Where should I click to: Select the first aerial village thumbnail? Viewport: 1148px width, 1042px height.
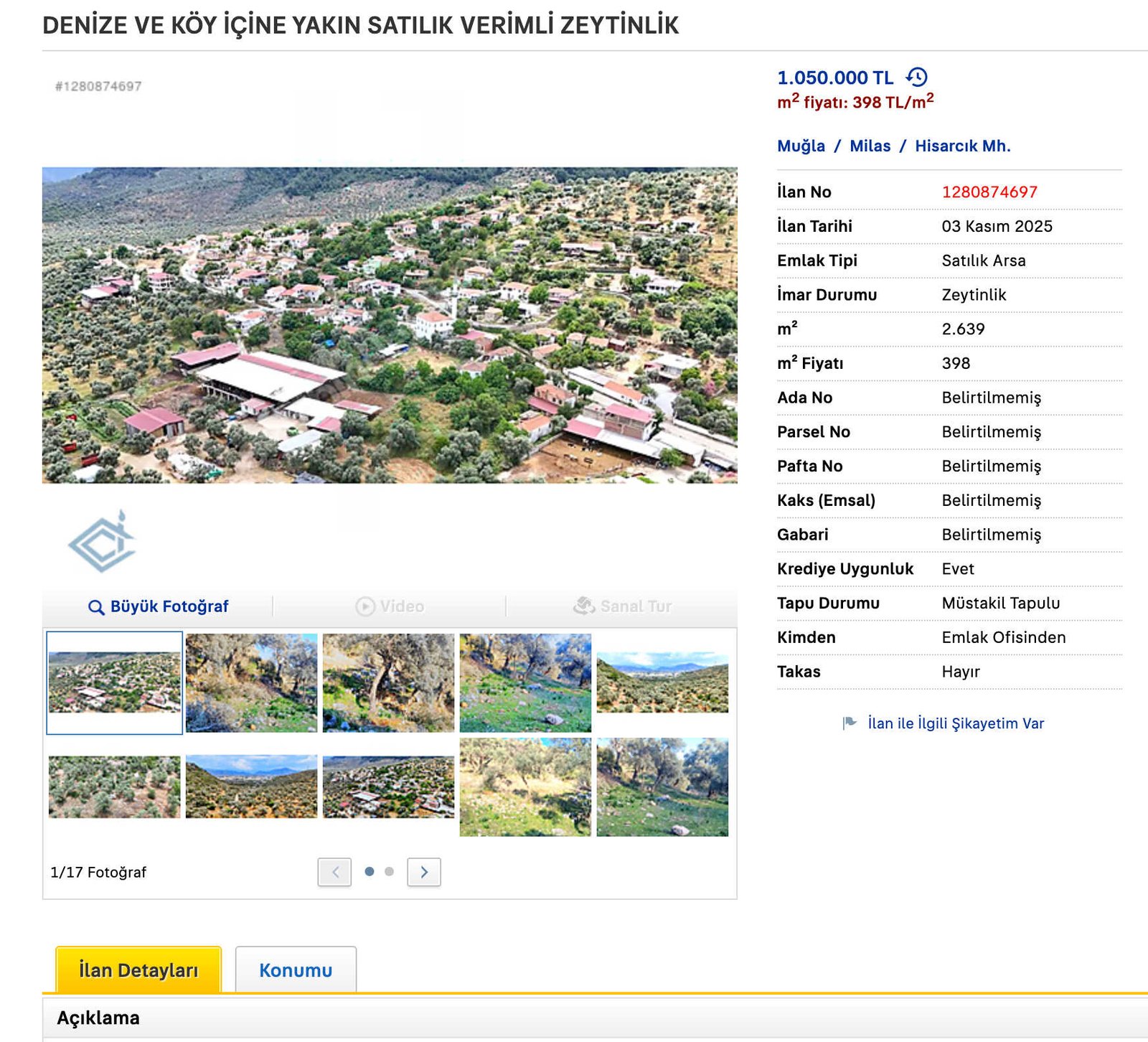click(115, 682)
